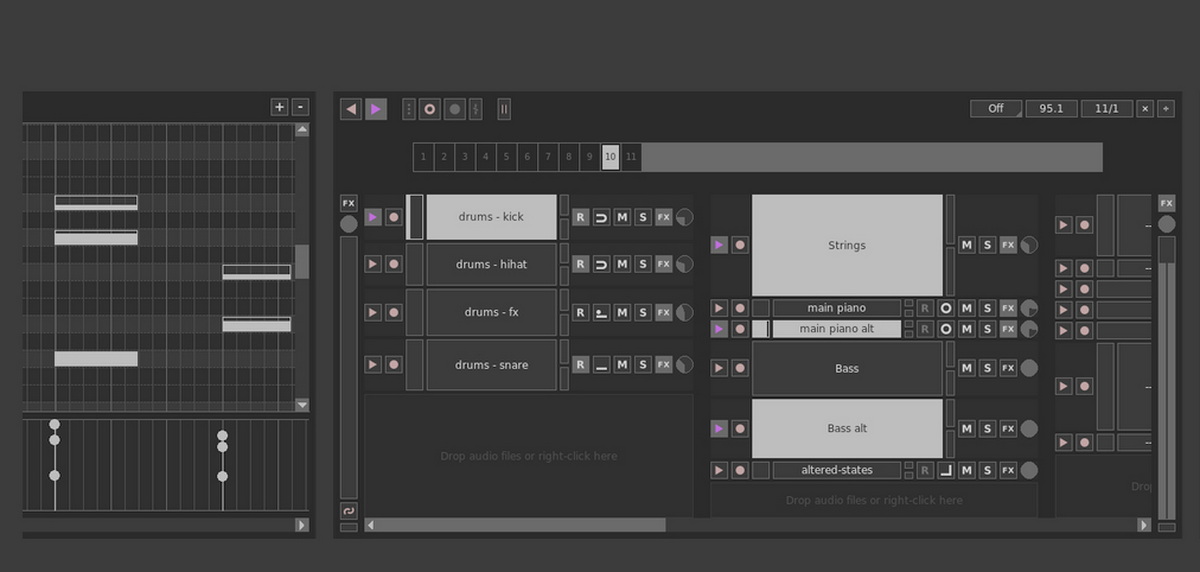Play the drums - hihat channel
Viewport: 1200px width, 572px height.
(x=373, y=264)
